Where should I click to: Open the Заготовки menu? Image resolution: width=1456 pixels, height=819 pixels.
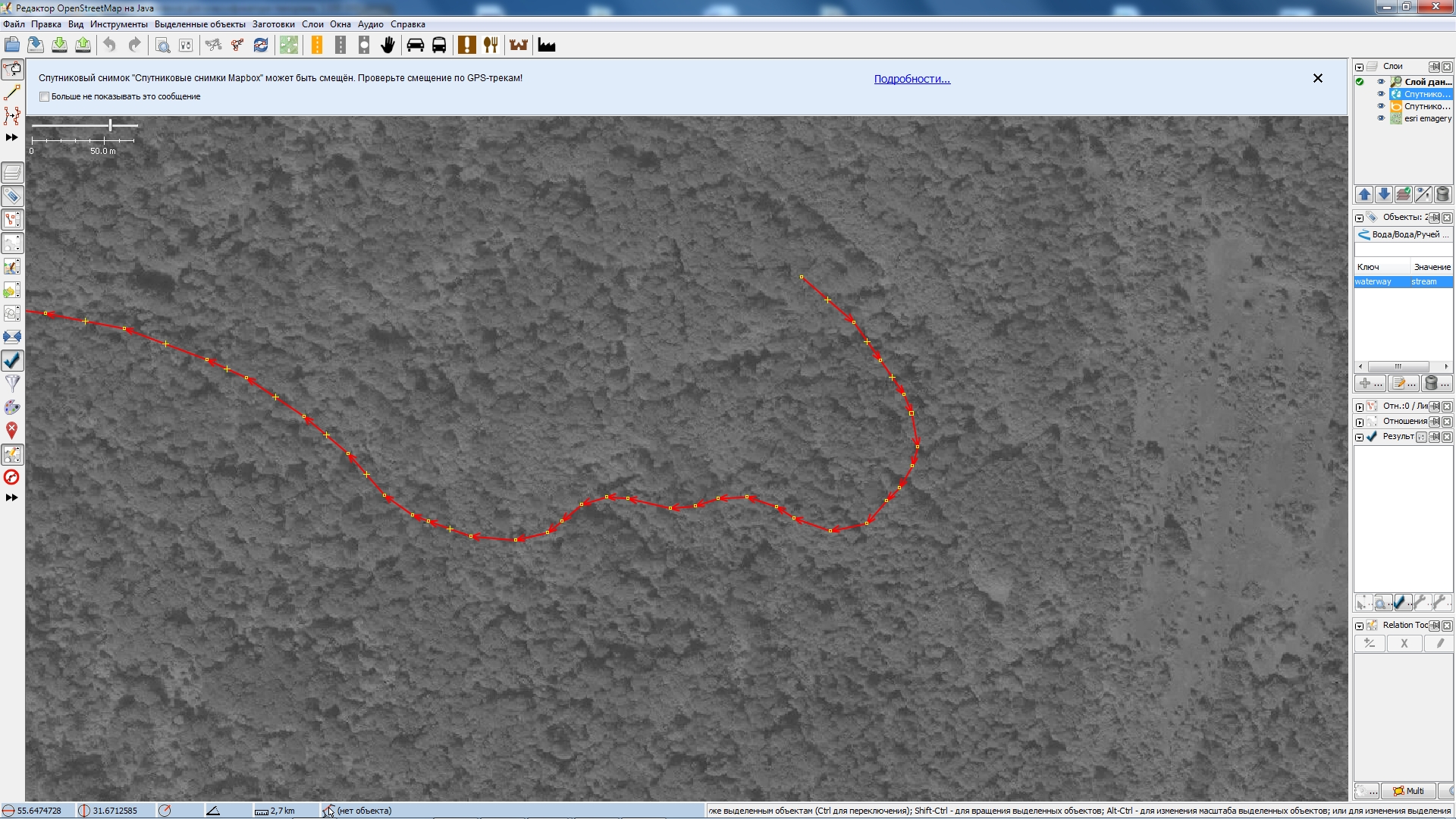[x=273, y=24]
